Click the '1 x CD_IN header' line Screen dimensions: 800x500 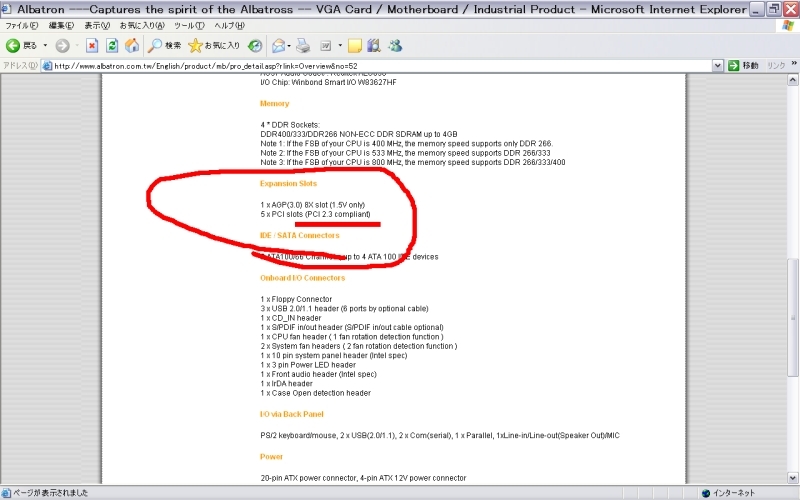coord(291,318)
